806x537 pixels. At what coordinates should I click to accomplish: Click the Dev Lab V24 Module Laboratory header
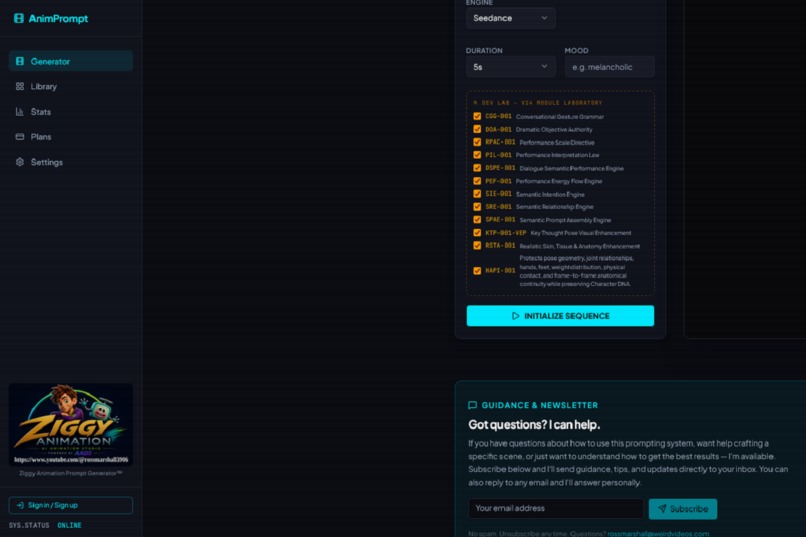537,103
